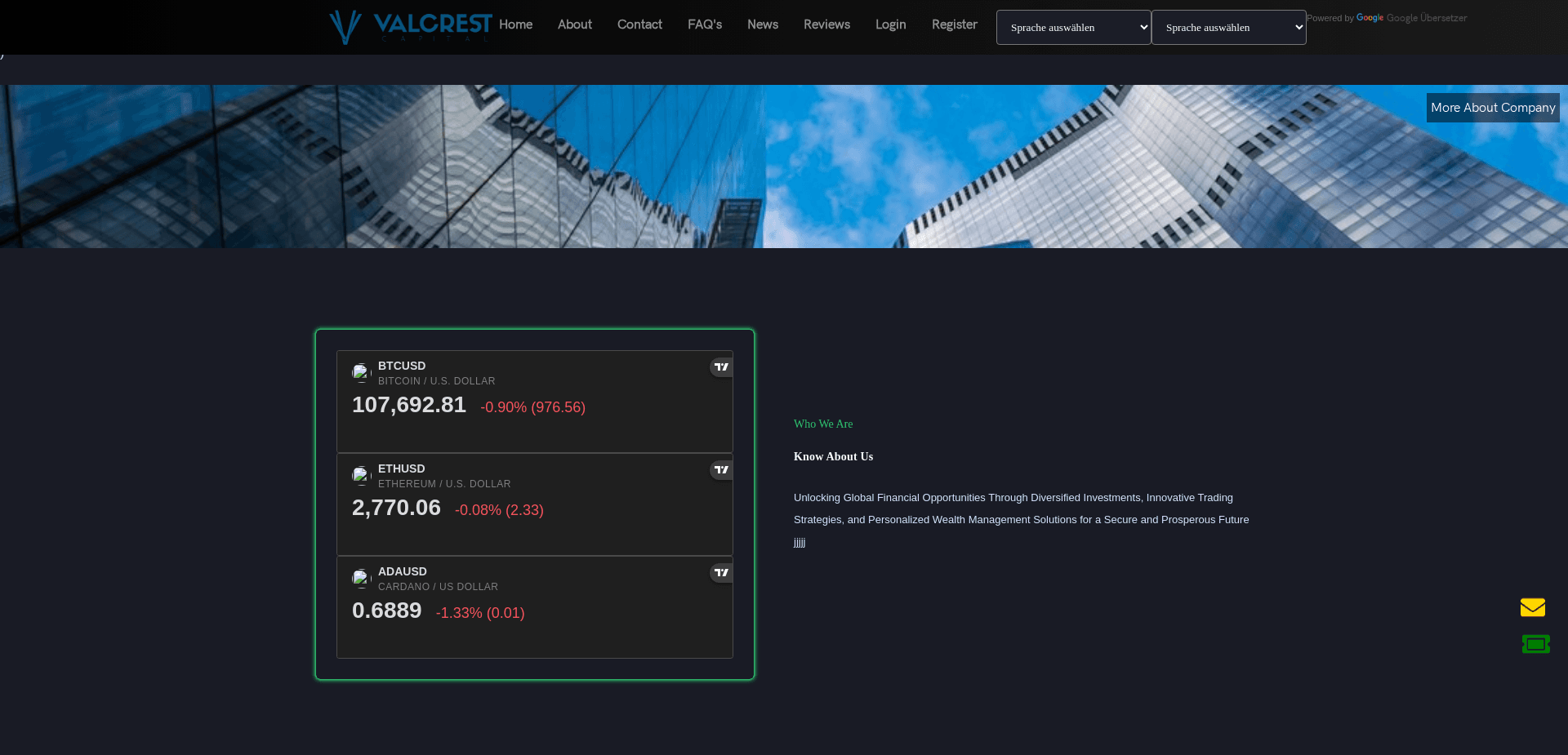Viewport: 1568px width, 755px height.
Task: Click the Cardano logo next to ADAUSD
Action: [x=362, y=578]
